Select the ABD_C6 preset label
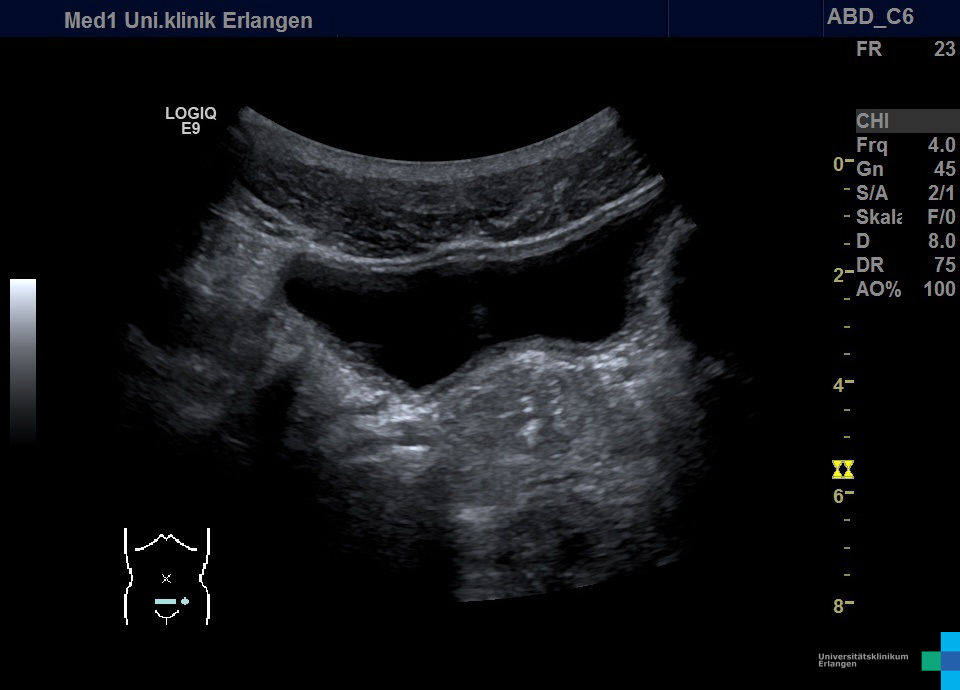The image size is (960, 690). [870, 17]
